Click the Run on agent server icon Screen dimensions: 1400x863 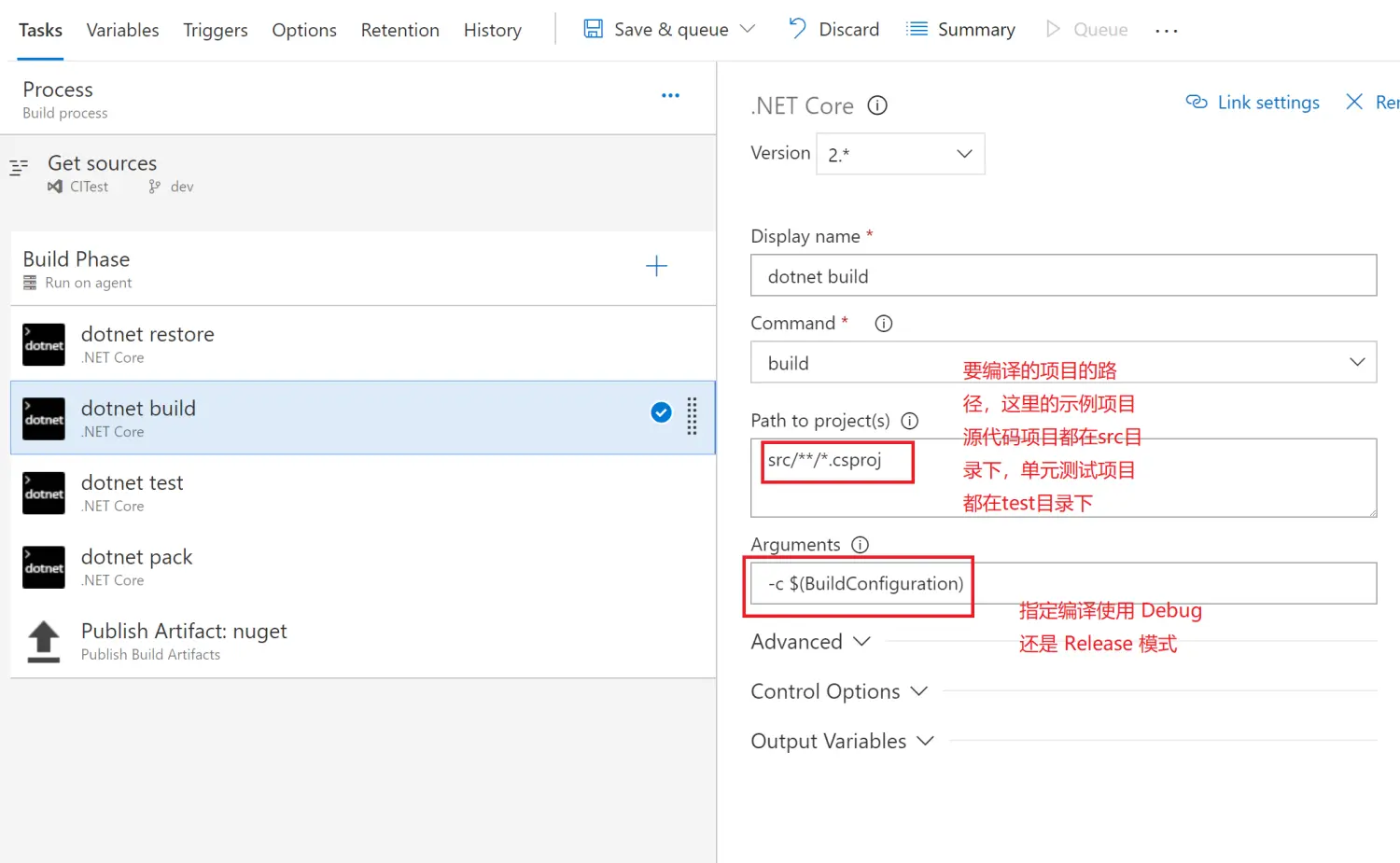[x=30, y=283]
